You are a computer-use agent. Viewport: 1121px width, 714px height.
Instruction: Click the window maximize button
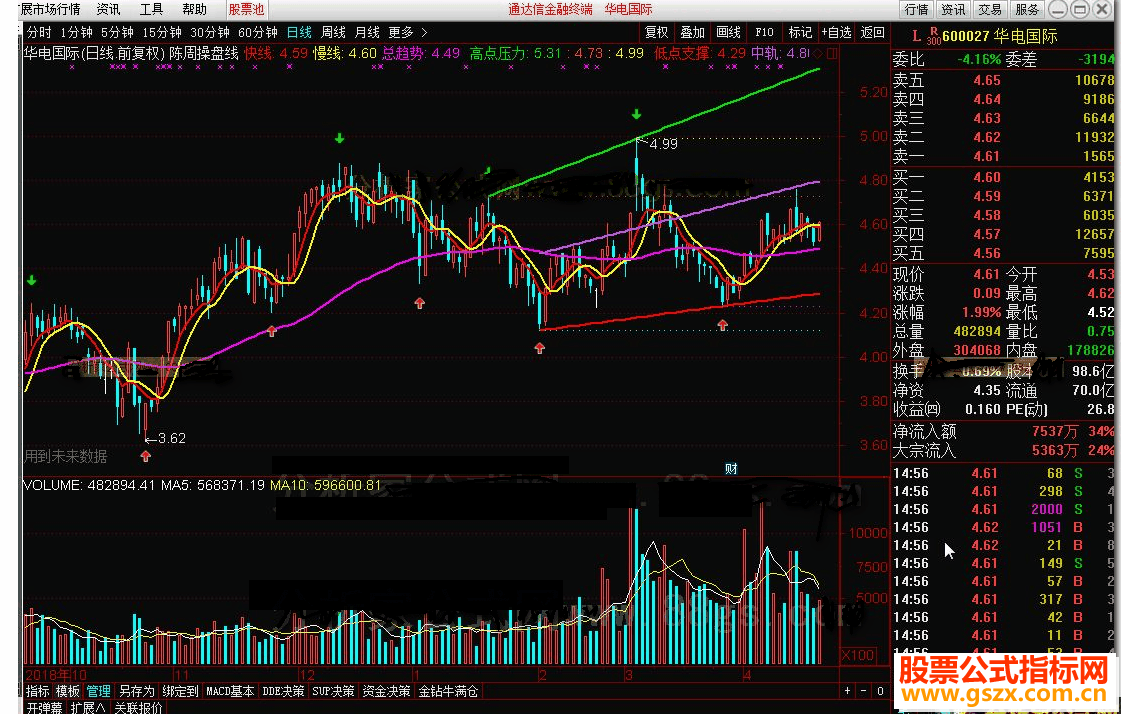[1080, 9]
